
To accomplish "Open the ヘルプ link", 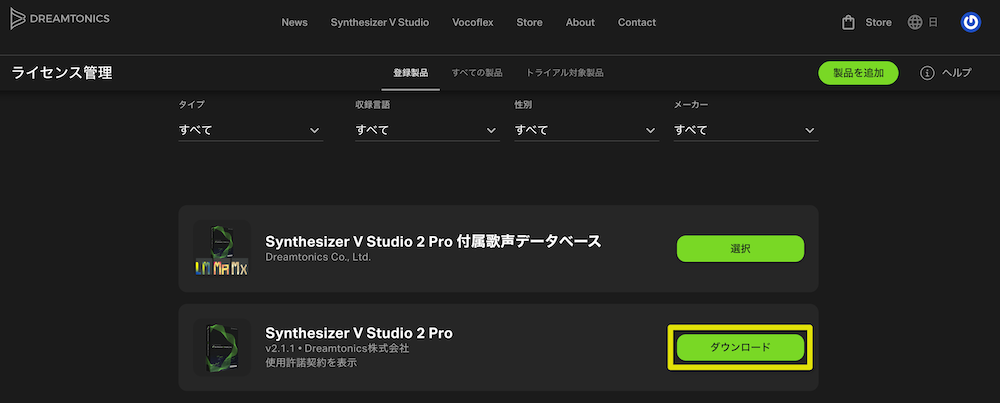I will (957, 73).
